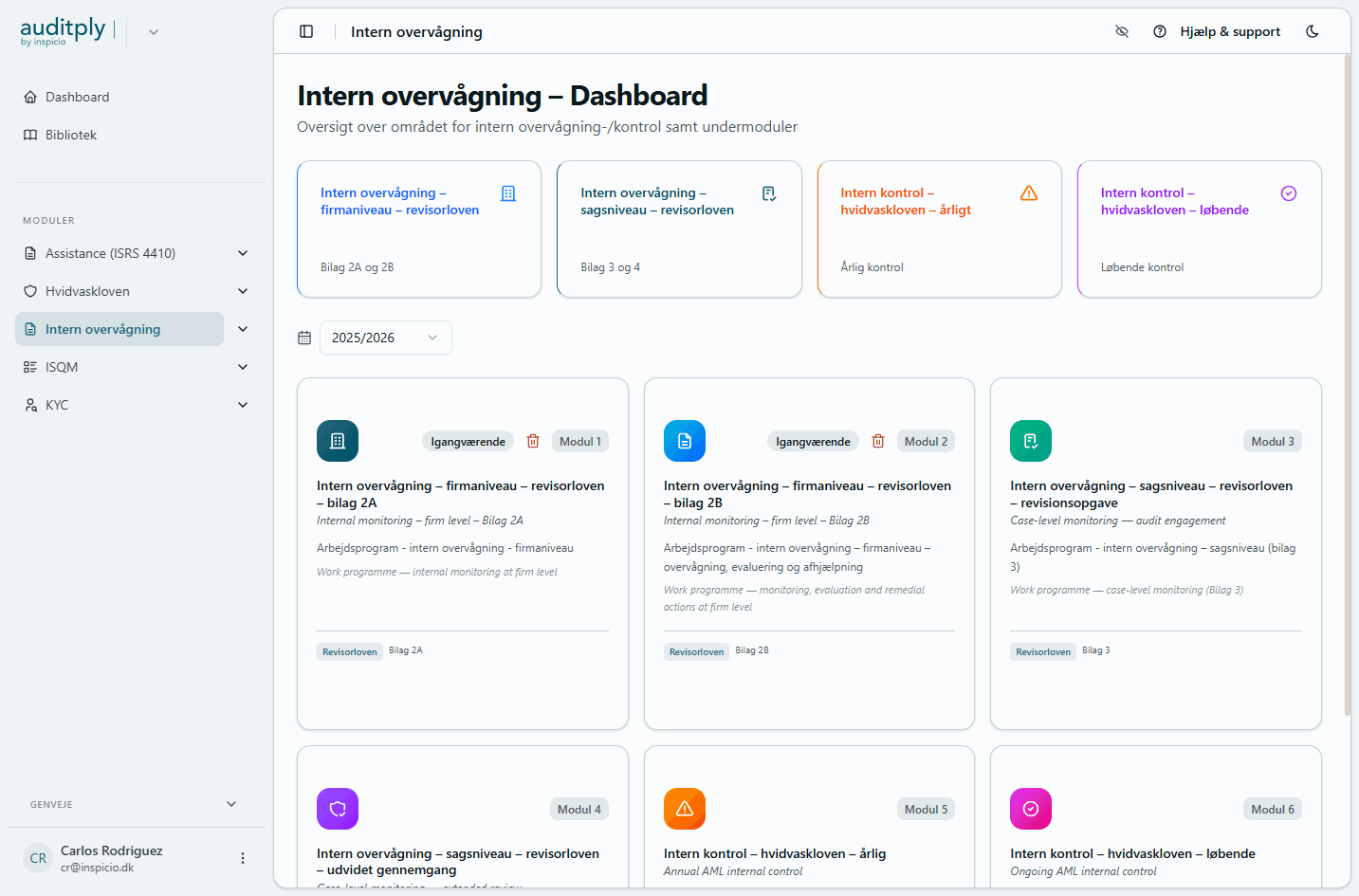Click the Modul 3 badge
The height and width of the screenshot is (896, 1359).
pyautogui.click(x=1273, y=442)
